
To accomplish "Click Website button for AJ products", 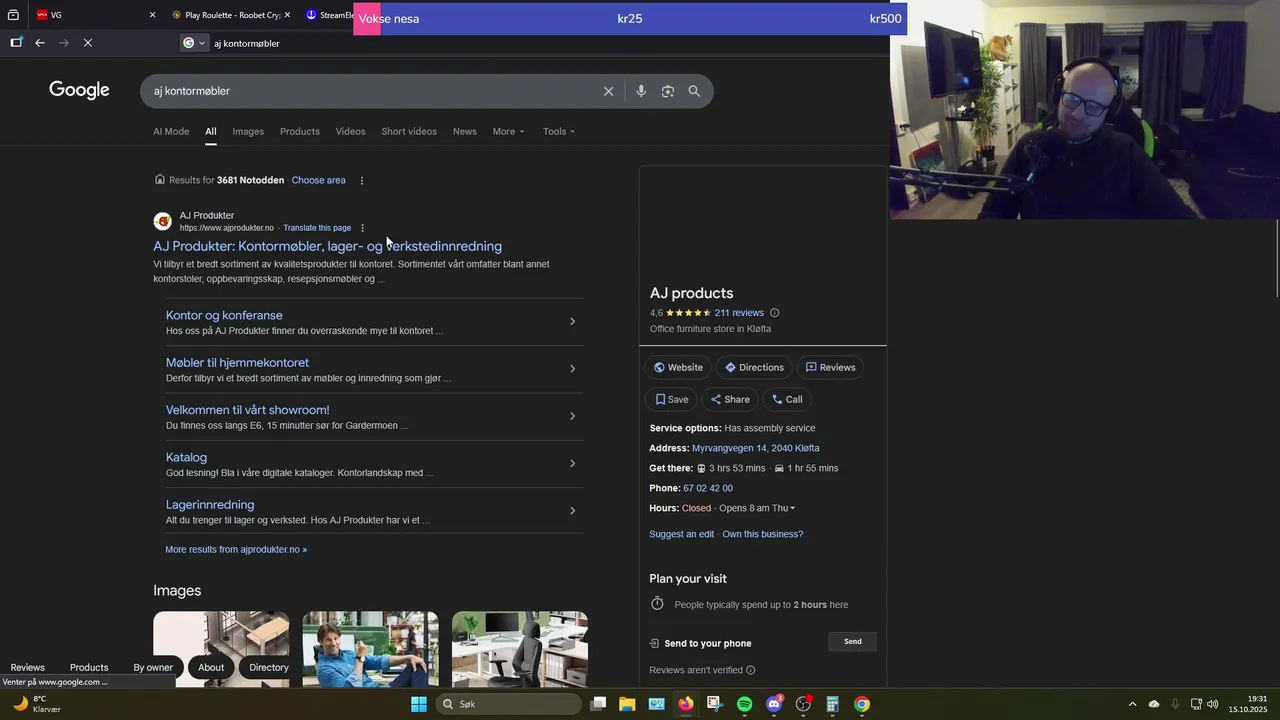I will 679,367.
